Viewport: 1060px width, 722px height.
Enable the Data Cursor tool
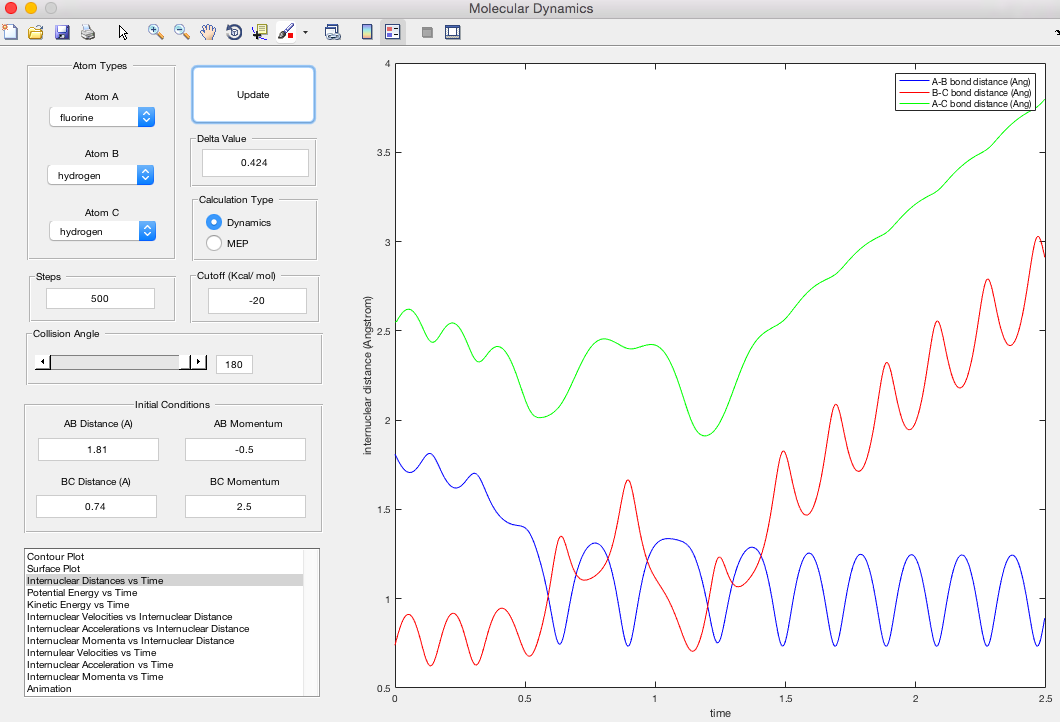click(x=259, y=32)
